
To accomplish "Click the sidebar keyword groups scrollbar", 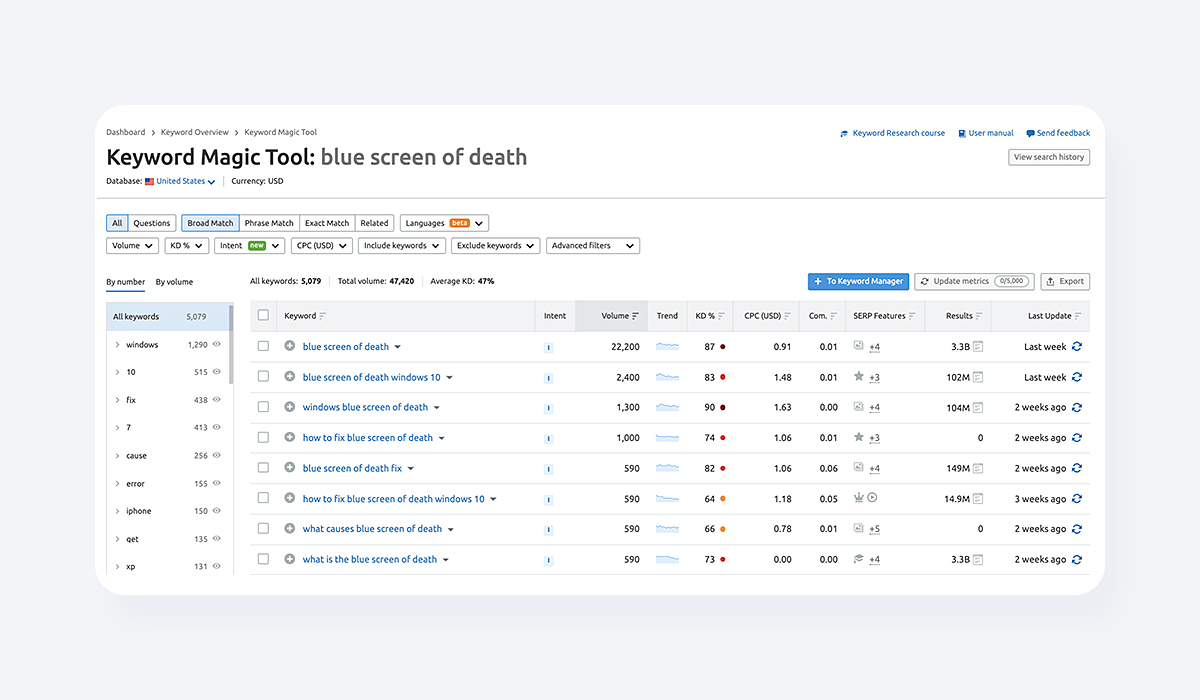I will [231, 345].
